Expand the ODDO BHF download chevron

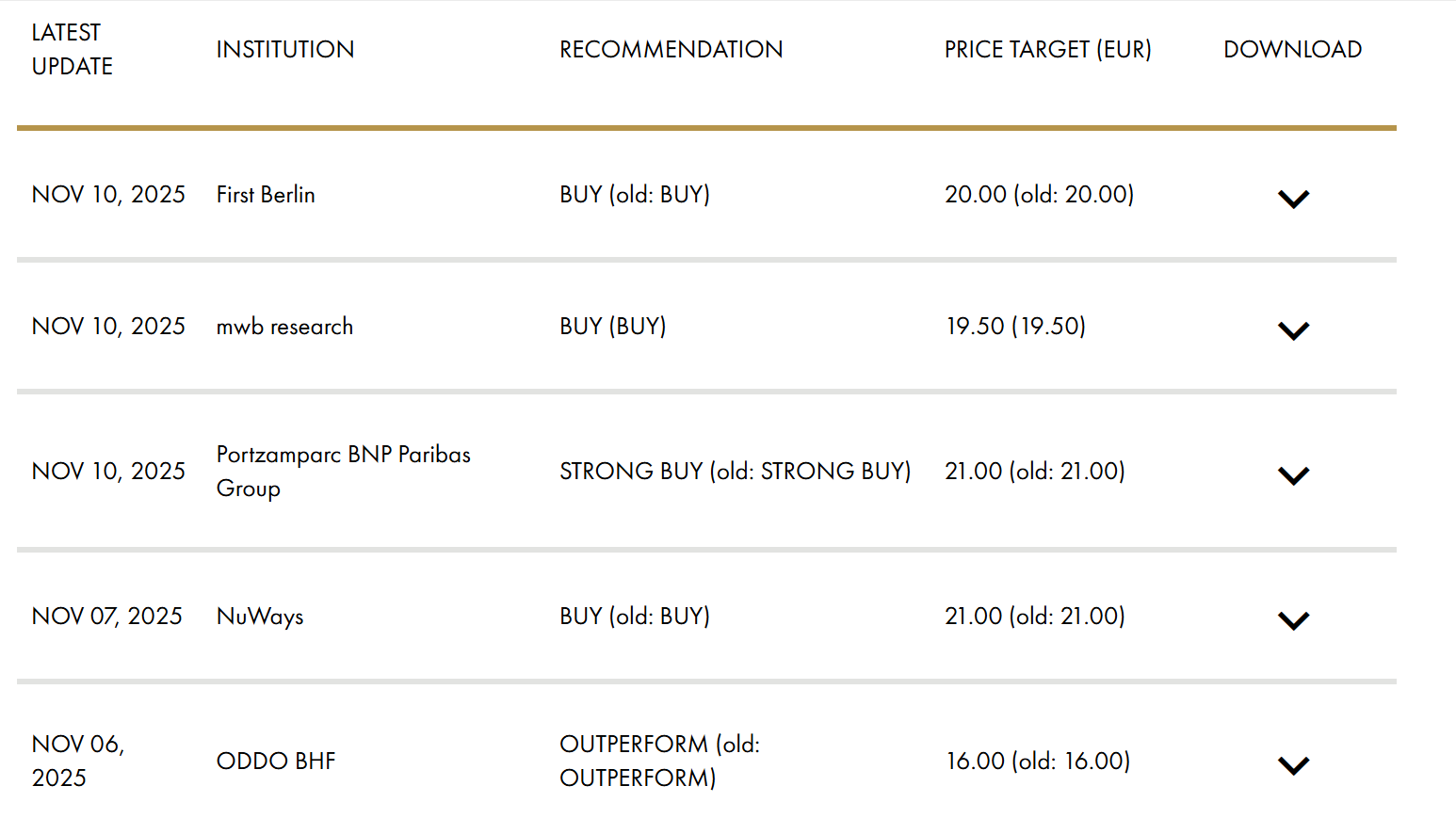(1293, 765)
